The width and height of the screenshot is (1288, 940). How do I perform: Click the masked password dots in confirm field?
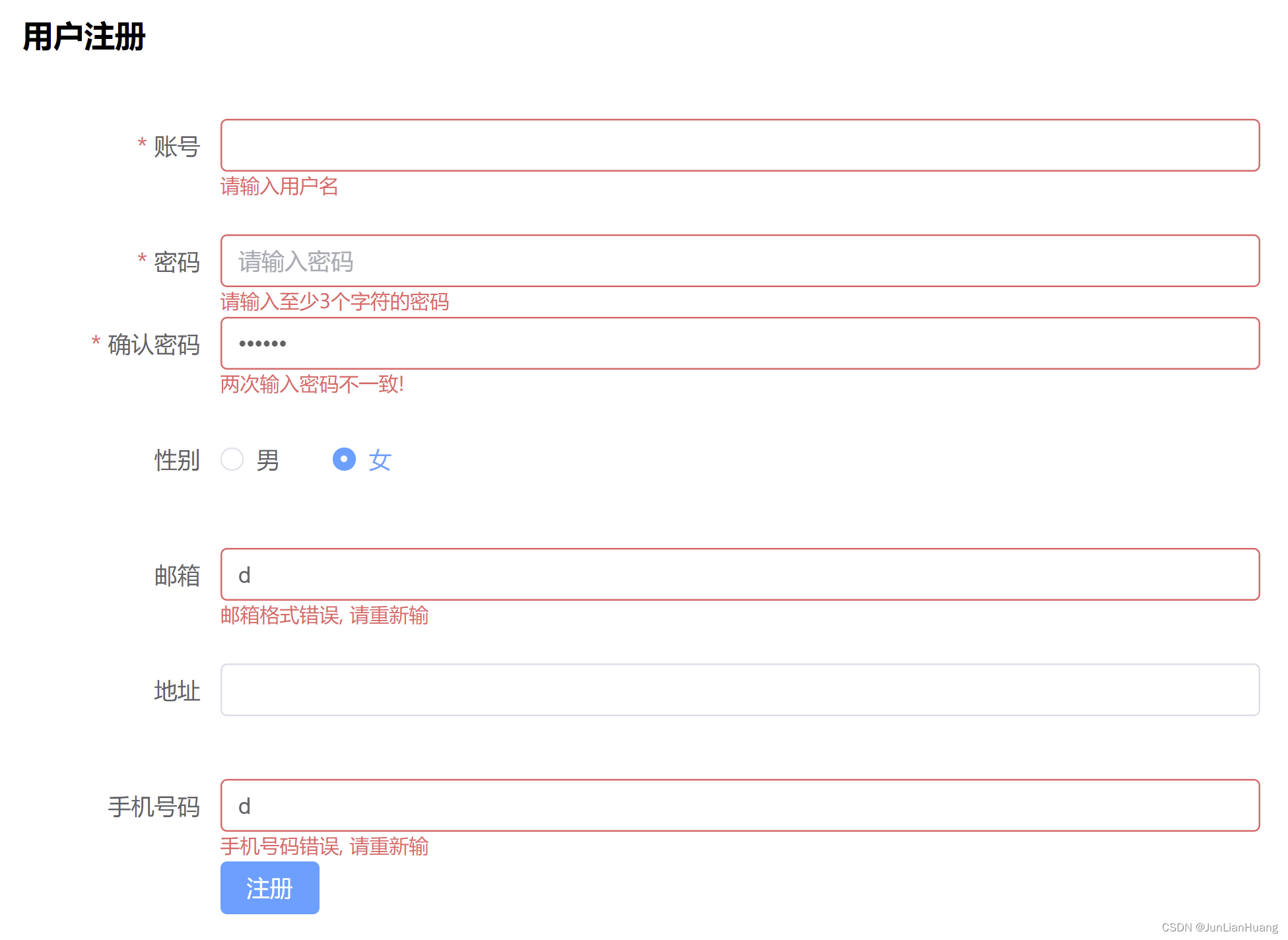(x=262, y=343)
